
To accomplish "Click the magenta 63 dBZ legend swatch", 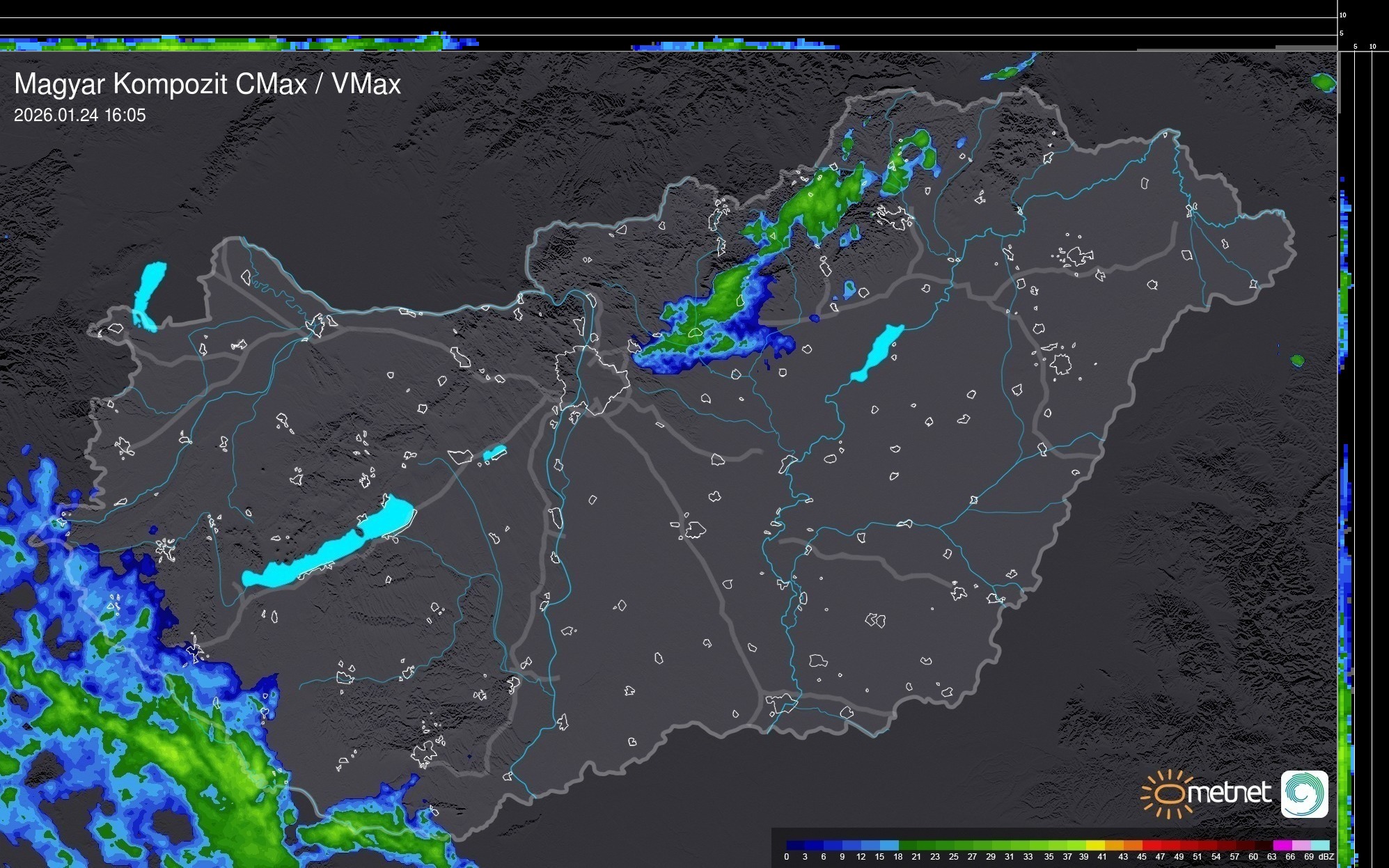I will 1281,845.
